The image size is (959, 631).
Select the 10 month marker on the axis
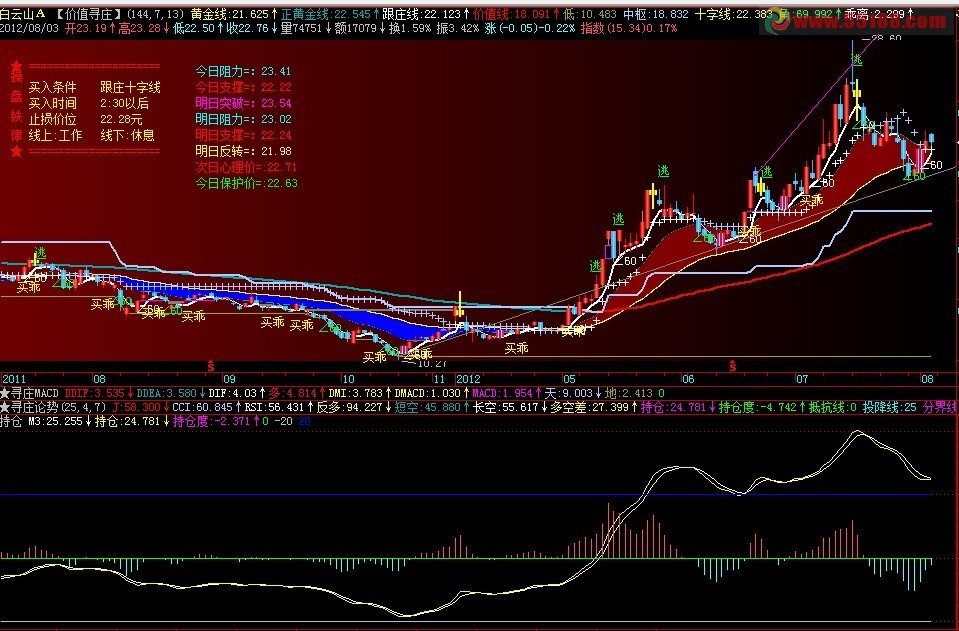coord(347,379)
